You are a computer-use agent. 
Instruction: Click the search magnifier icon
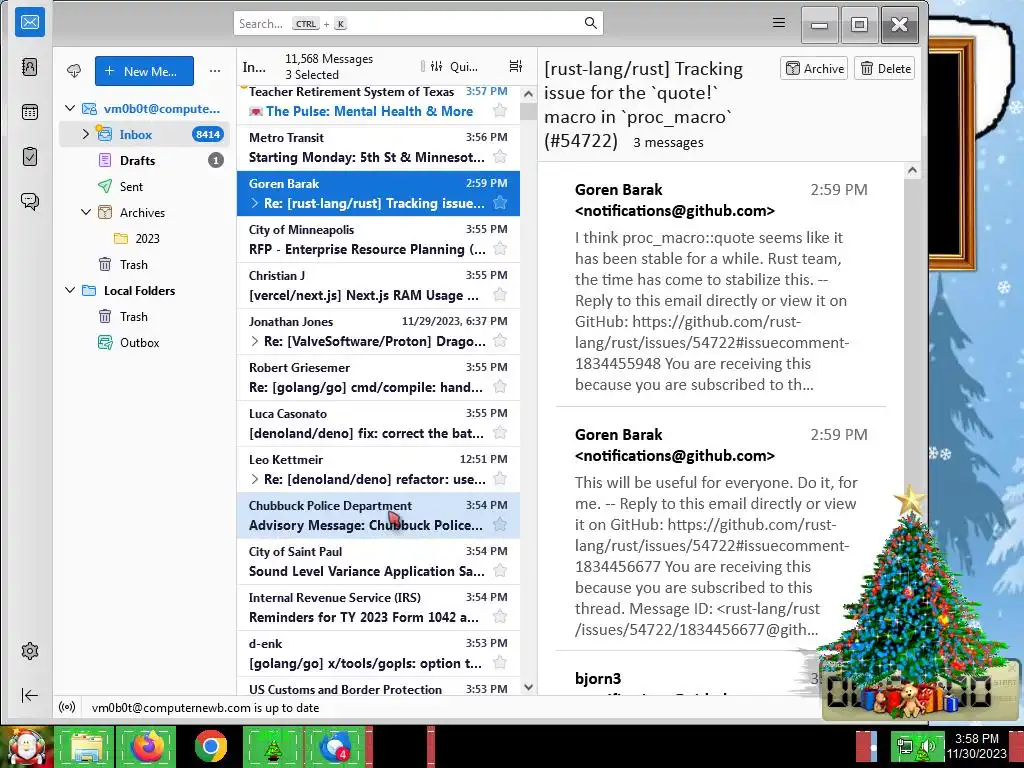[590, 24]
